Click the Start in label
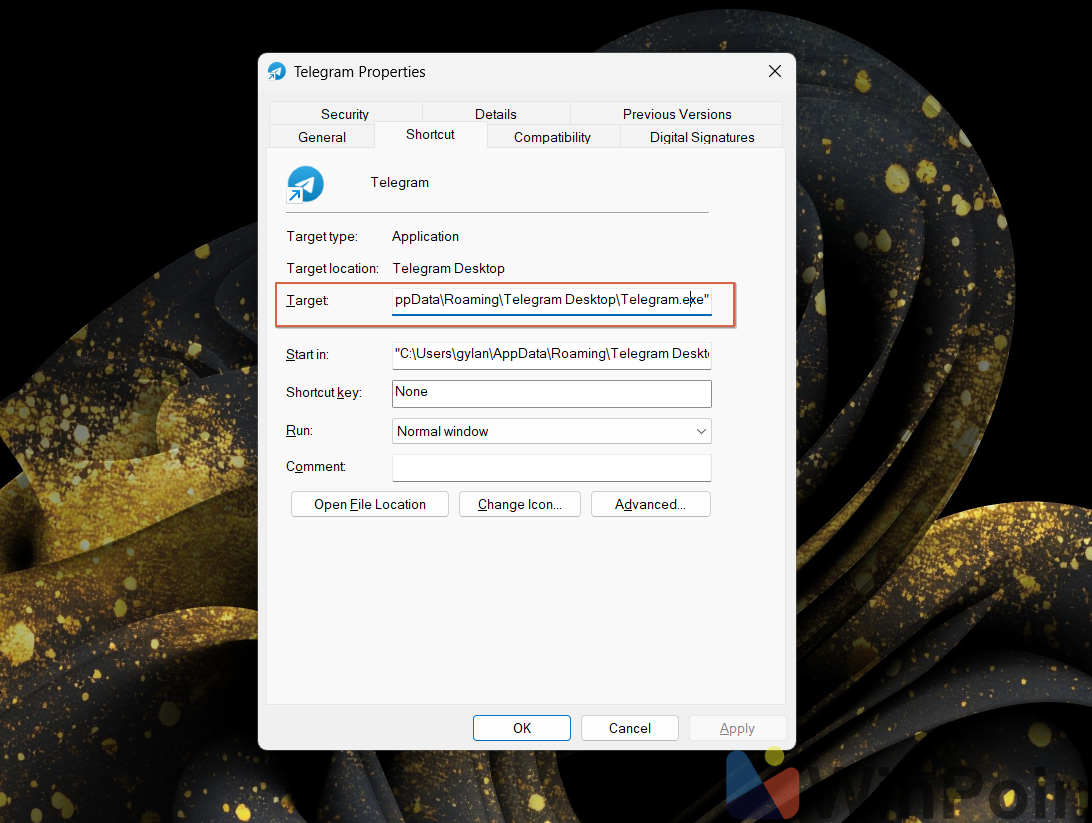 point(307,354)
